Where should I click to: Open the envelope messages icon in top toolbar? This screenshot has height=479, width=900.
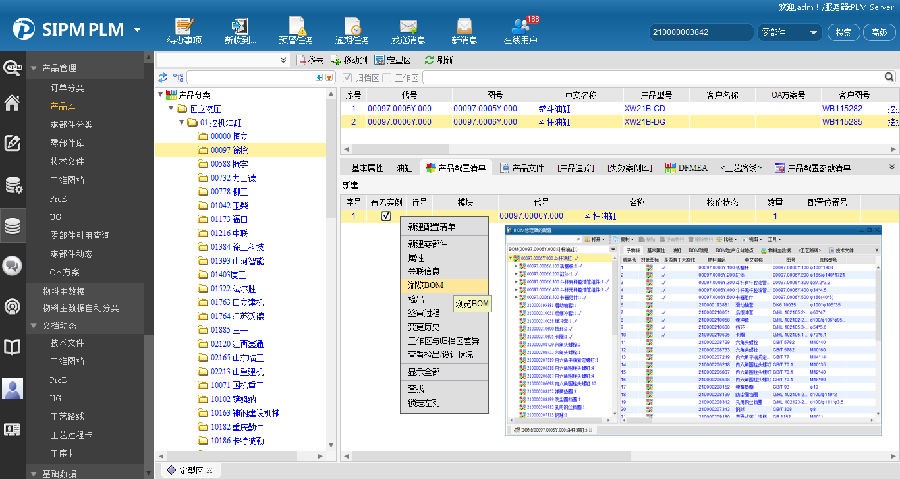point(407,28)
